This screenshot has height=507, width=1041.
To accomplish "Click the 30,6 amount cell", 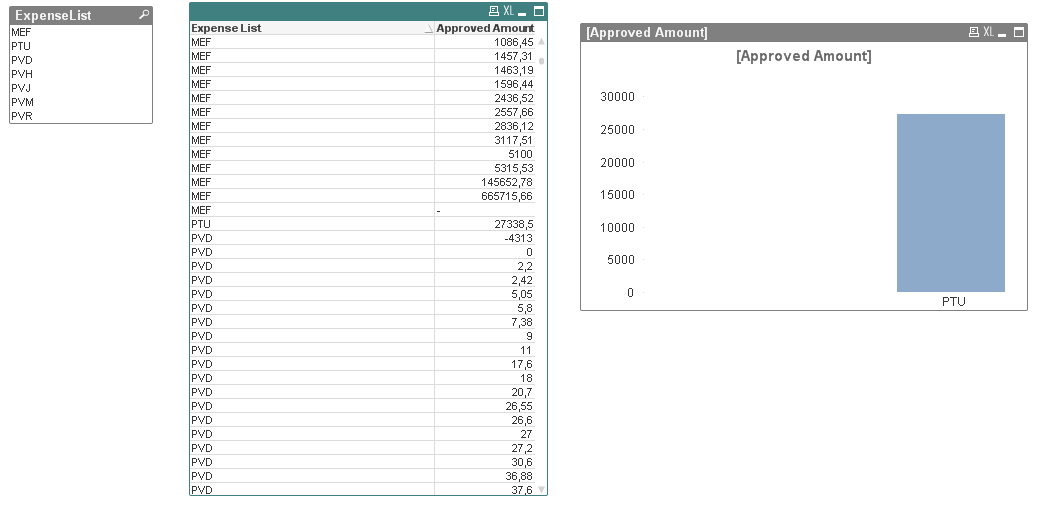I will 485,462.
